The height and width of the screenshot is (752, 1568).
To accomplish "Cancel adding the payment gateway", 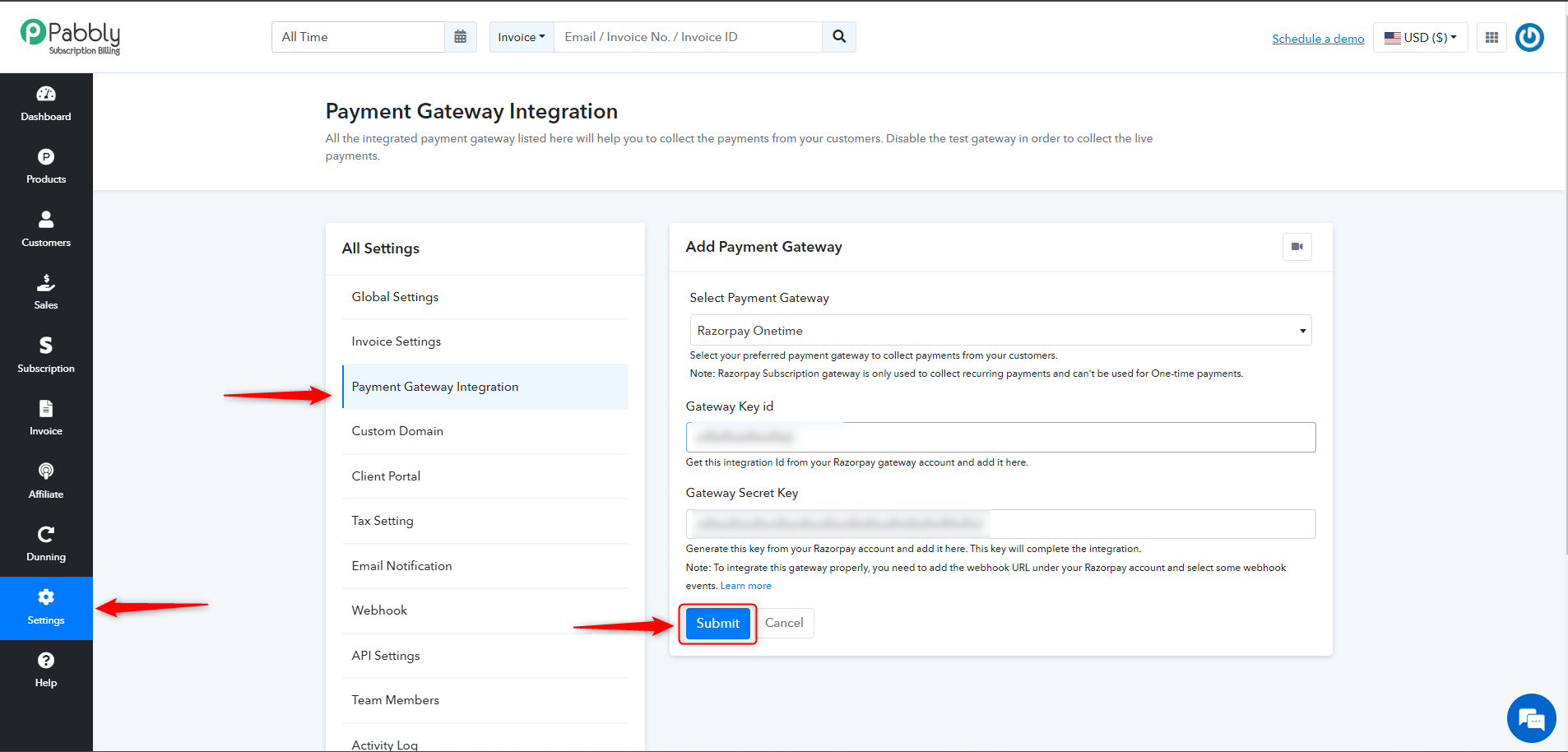I will pyautogui.click(x=784, y=623).
